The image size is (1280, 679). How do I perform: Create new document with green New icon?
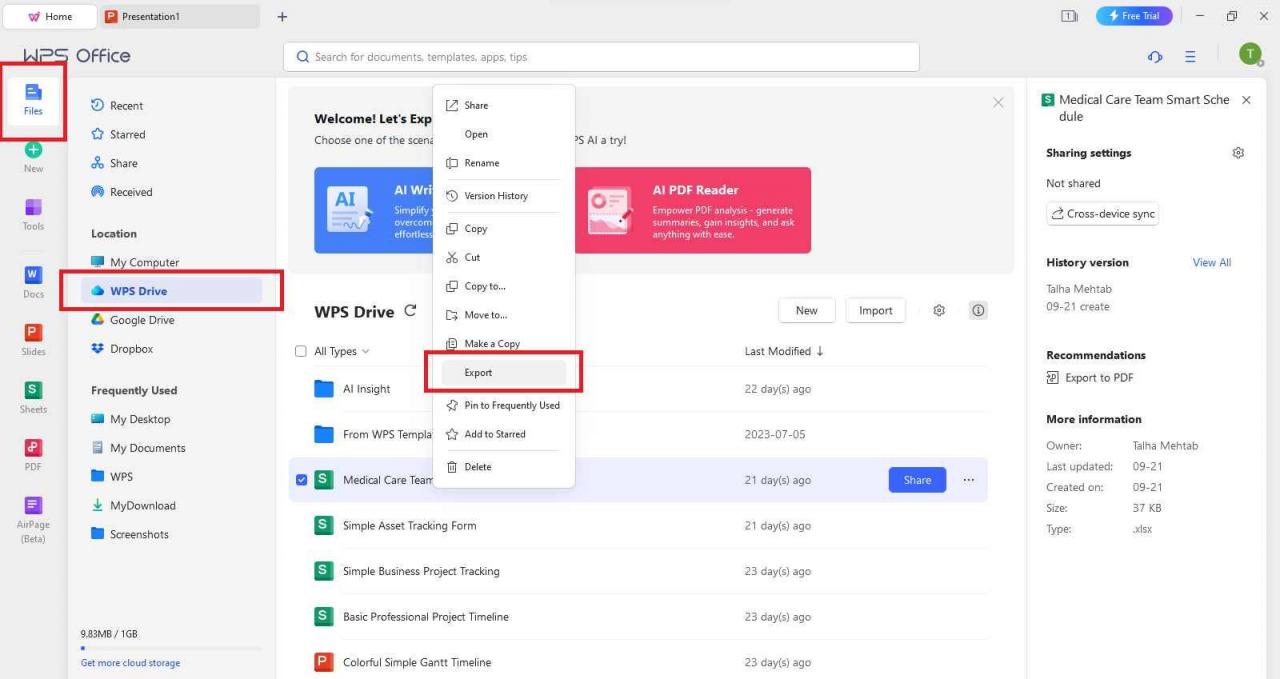click(x=33, y=152)
